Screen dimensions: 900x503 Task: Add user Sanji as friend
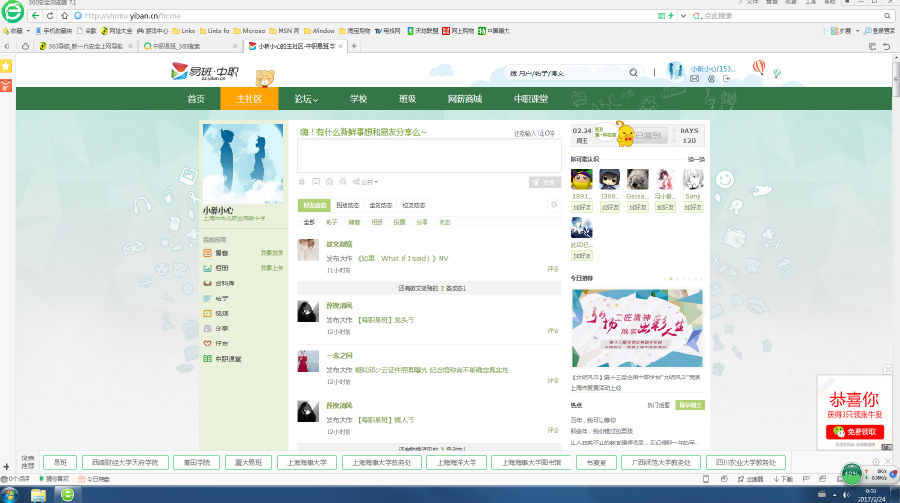(x=693, y=206)
